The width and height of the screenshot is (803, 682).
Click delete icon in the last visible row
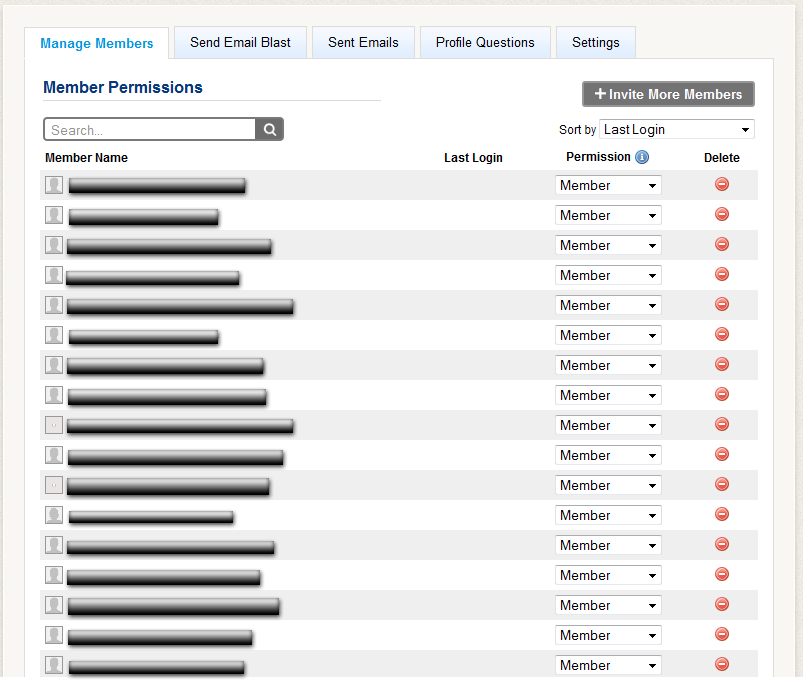point(722,665)
